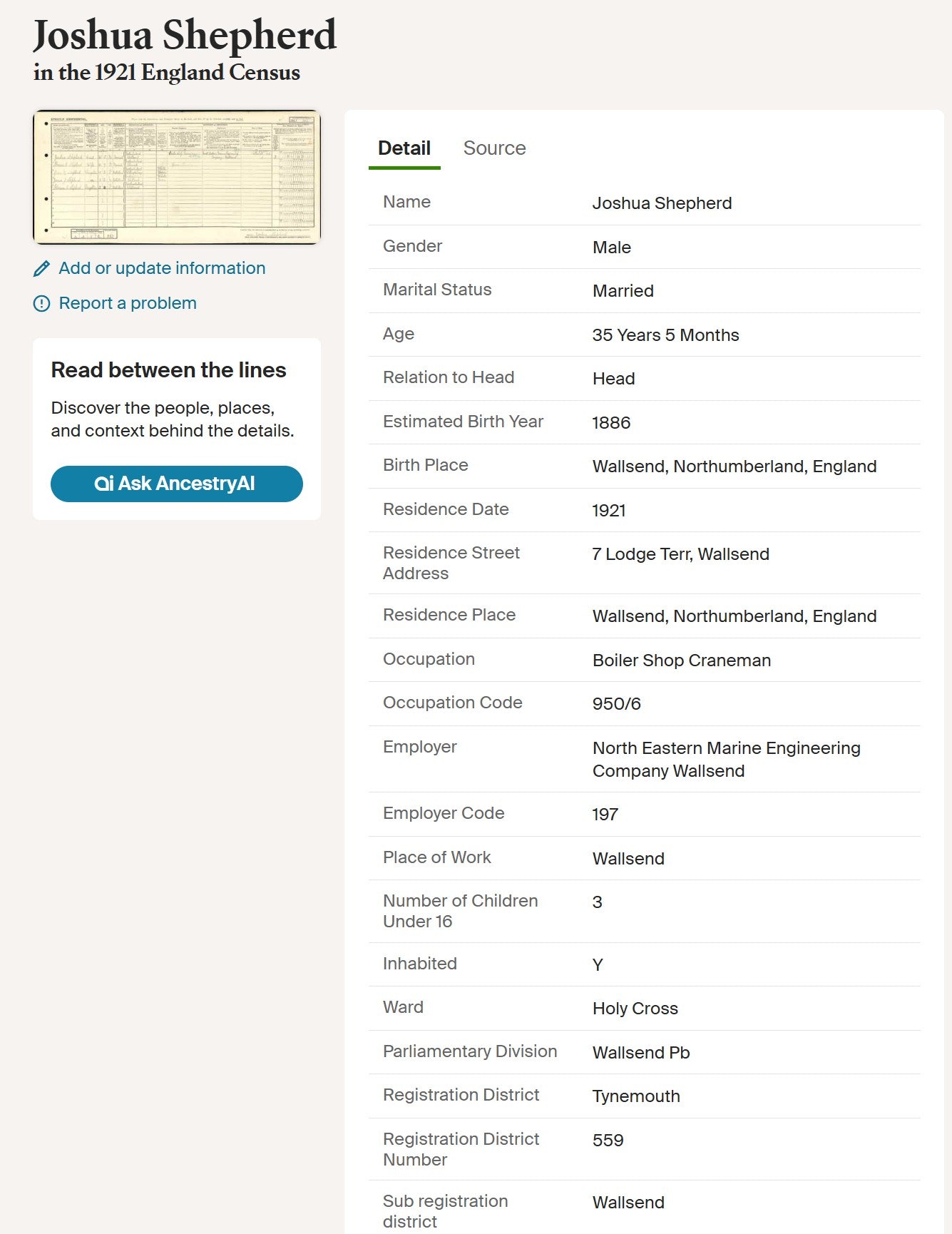The height and width of the screenshot is (1234, 952).
Task: Switch to the Source tab
Action: 494,148
